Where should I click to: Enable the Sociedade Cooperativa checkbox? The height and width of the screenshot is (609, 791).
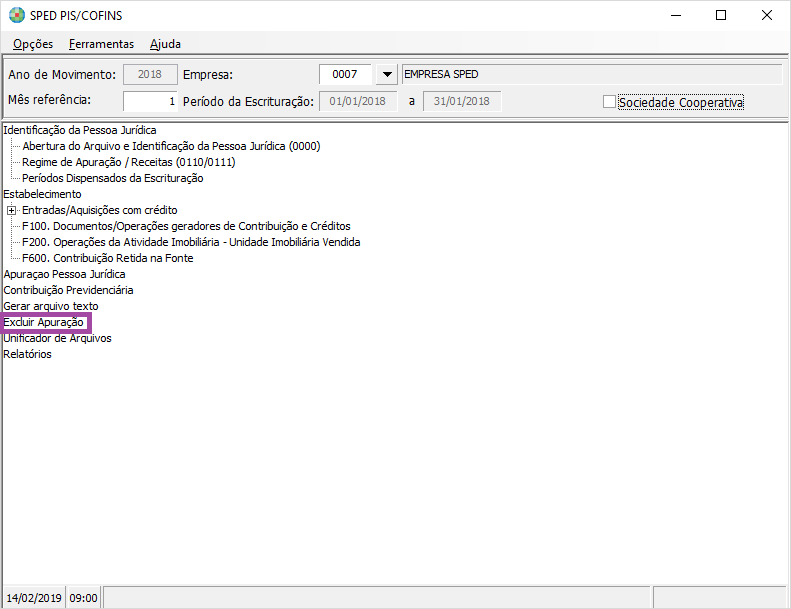[609, 102]
